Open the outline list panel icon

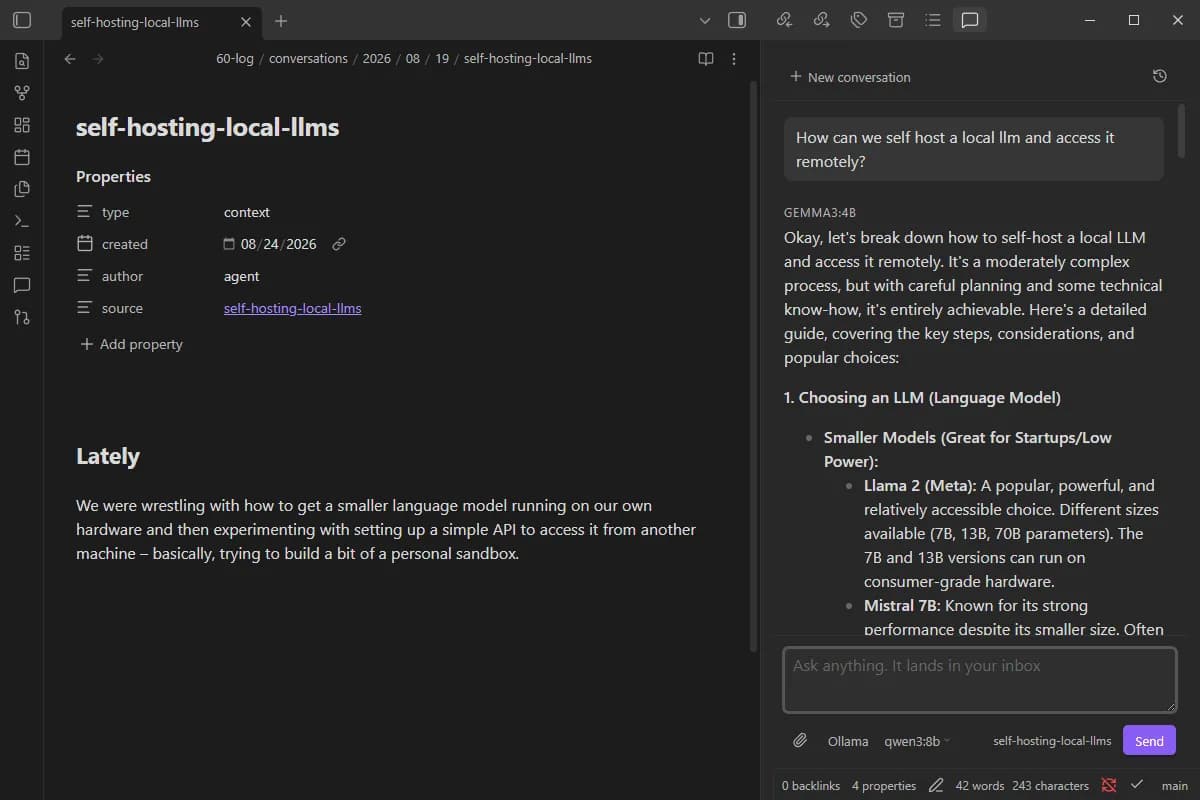[932, 20]
